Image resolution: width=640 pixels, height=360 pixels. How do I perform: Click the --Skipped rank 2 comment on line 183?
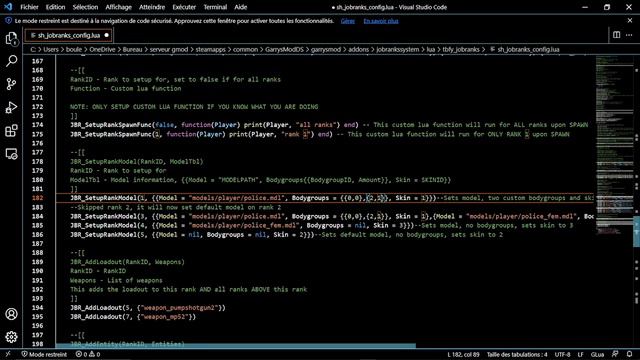(176, 207)
